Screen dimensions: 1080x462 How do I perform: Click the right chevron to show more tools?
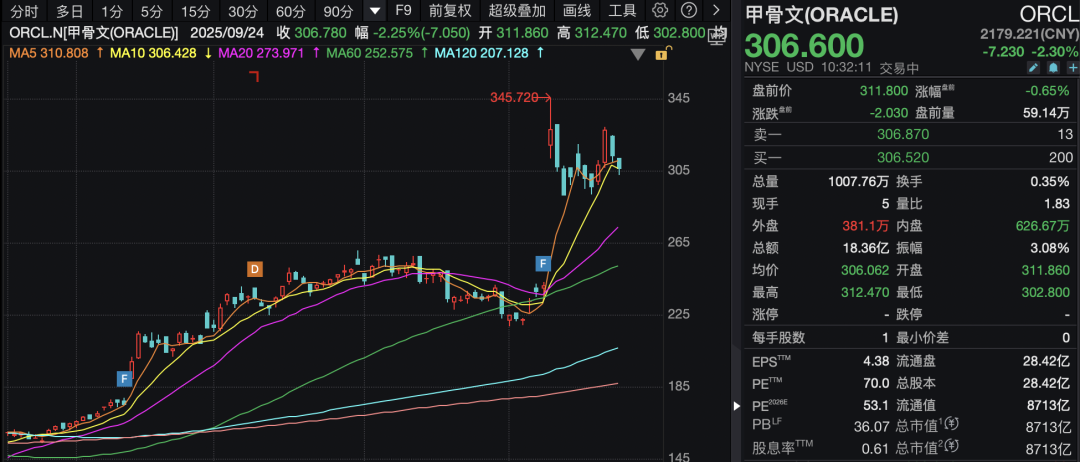tap(716, 10)
